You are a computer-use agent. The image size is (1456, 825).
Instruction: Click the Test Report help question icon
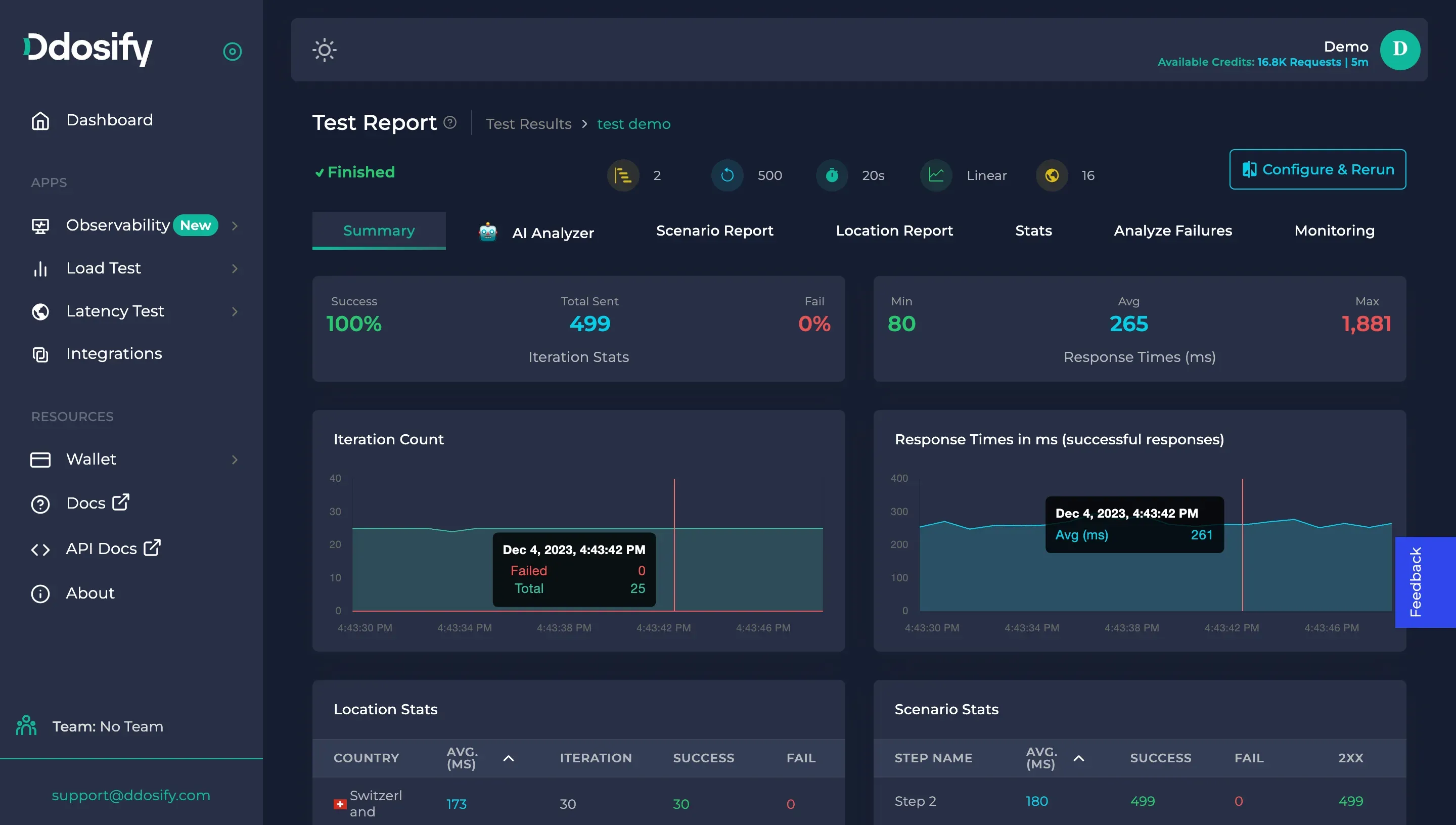(x=450, y=122)
